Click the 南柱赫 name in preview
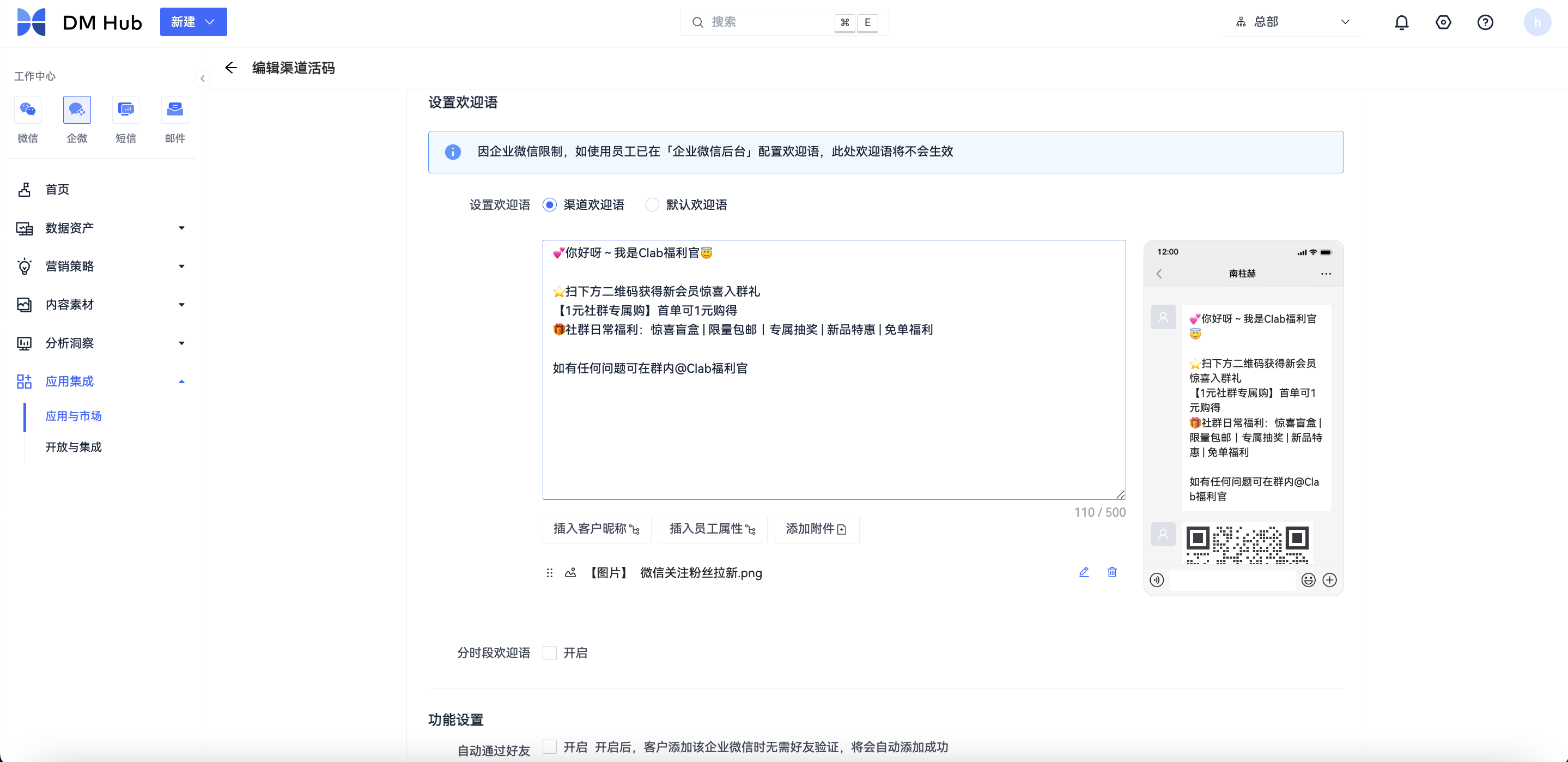 (x=1242, y=274)
